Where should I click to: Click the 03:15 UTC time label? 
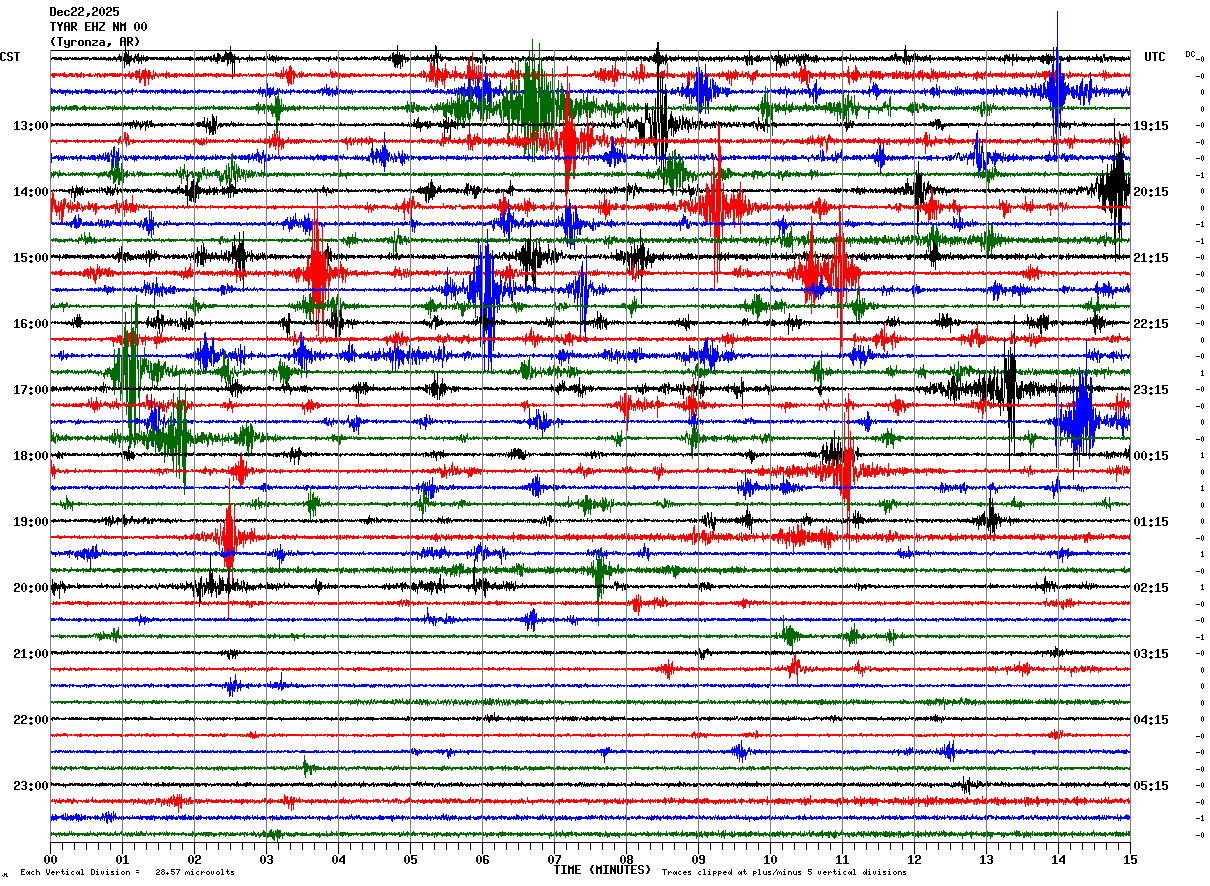point(1151,654)
